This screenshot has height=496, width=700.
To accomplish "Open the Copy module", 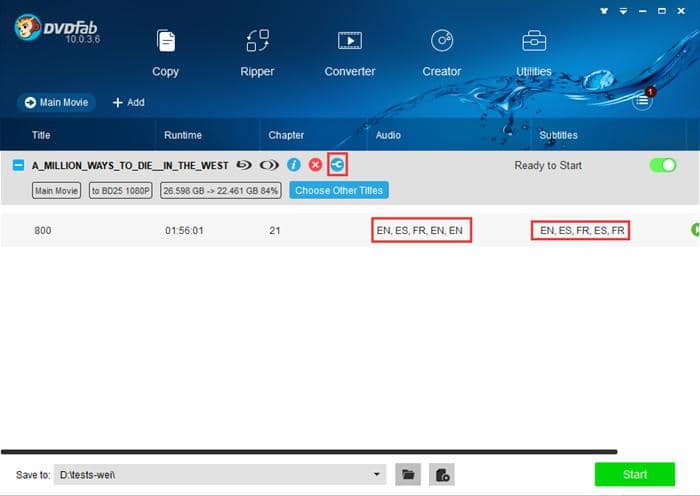I will coord(166,54).
